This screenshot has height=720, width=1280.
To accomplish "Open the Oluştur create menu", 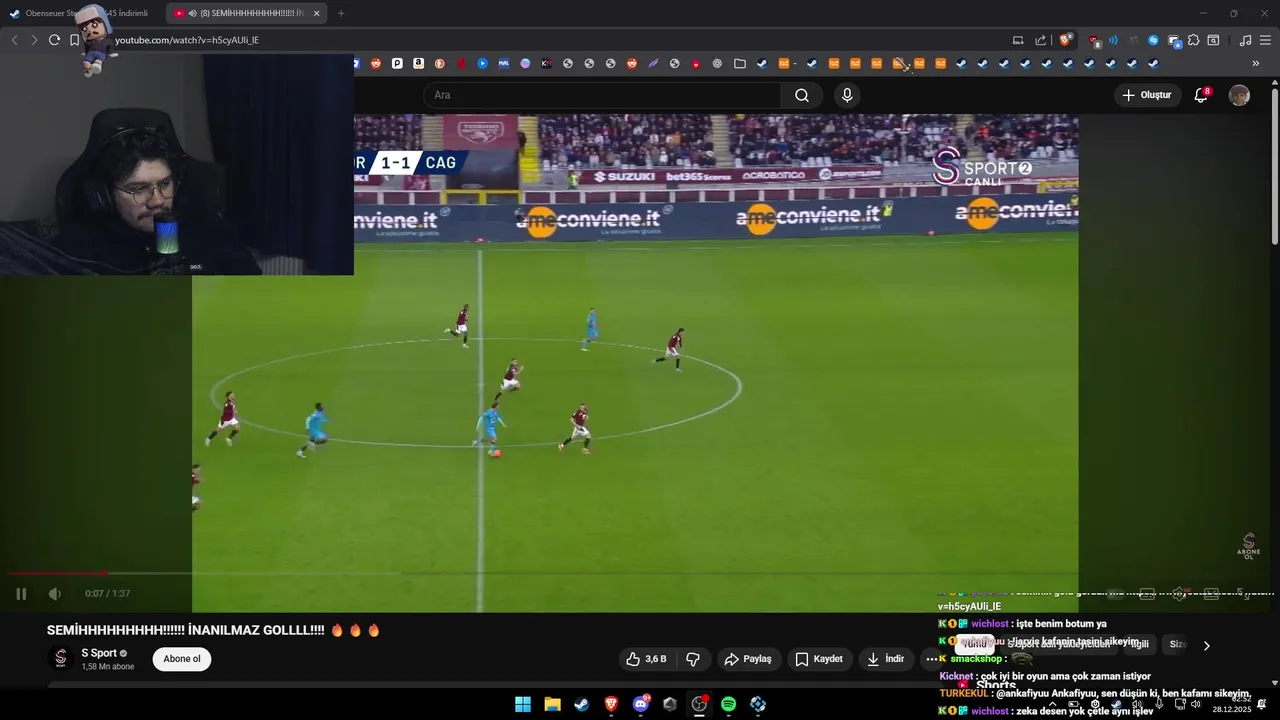I will 1147,95.
